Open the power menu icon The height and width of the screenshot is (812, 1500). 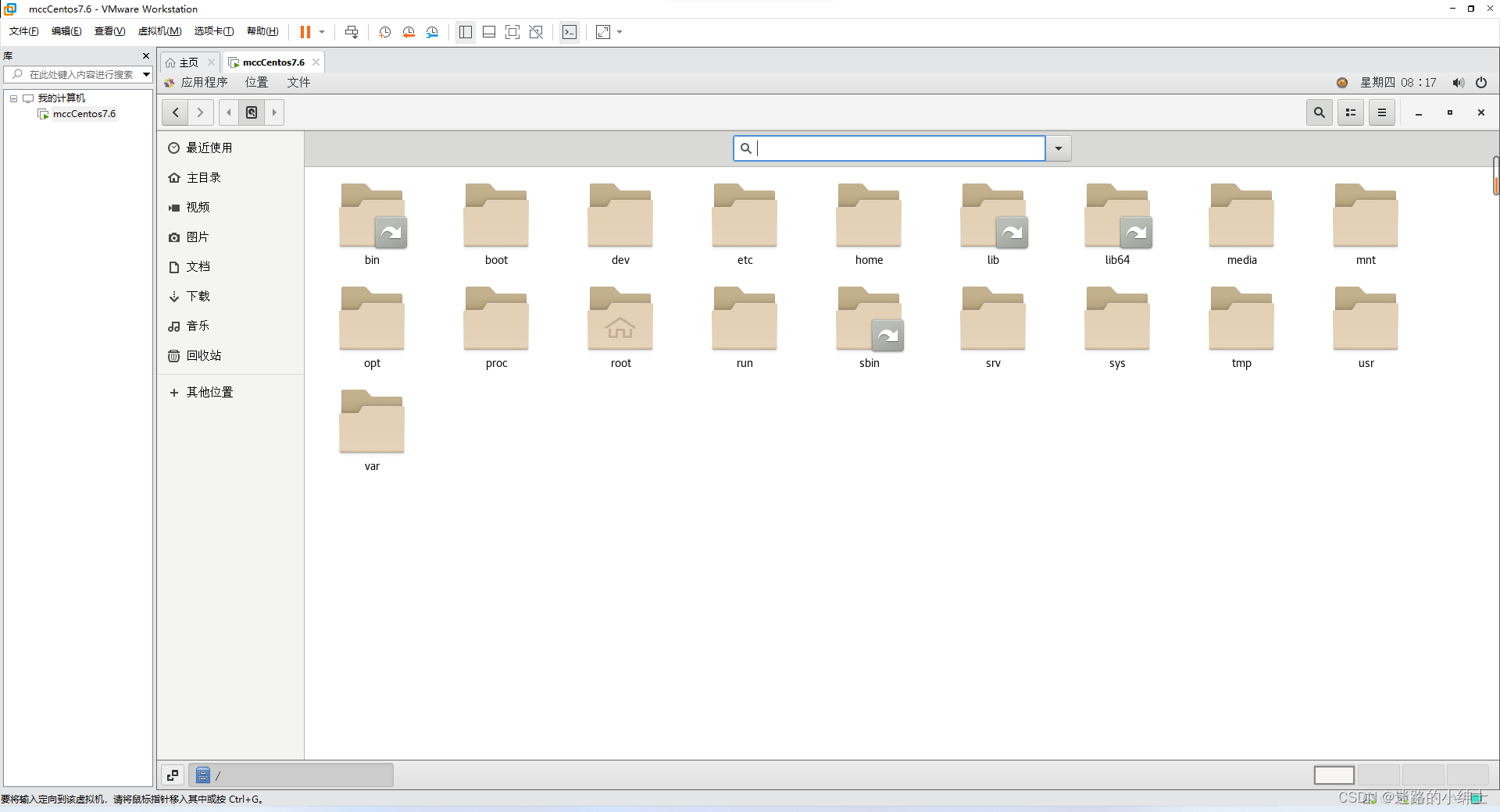click(1481, 83)
